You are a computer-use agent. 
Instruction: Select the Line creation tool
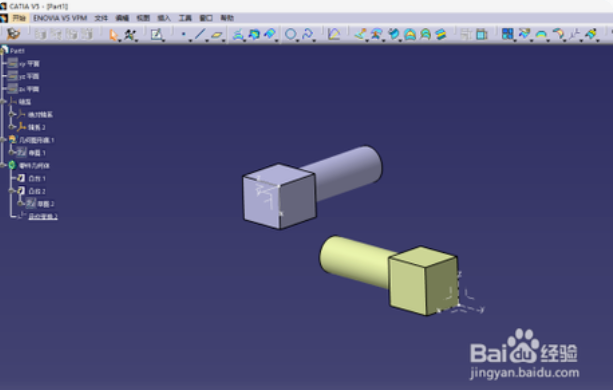point(200,34)
